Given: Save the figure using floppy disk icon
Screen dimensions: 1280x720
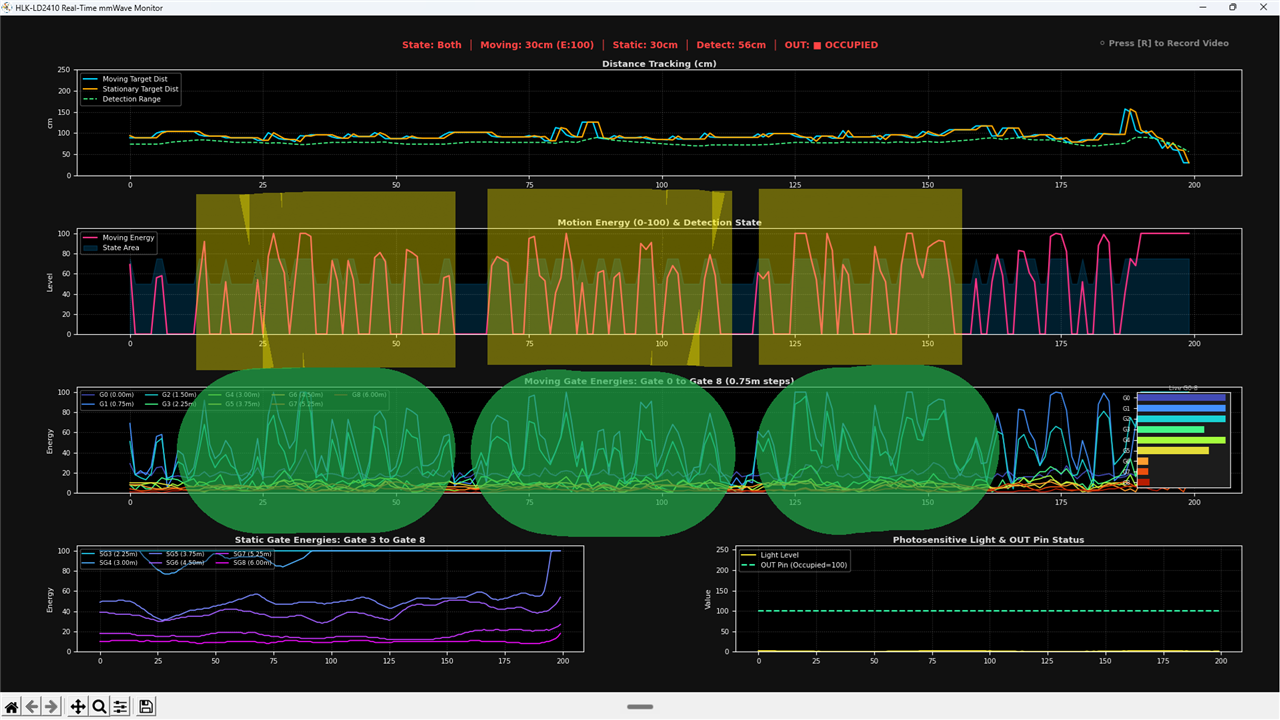Looking at the screenshot, I should click(x=146, y=707).
